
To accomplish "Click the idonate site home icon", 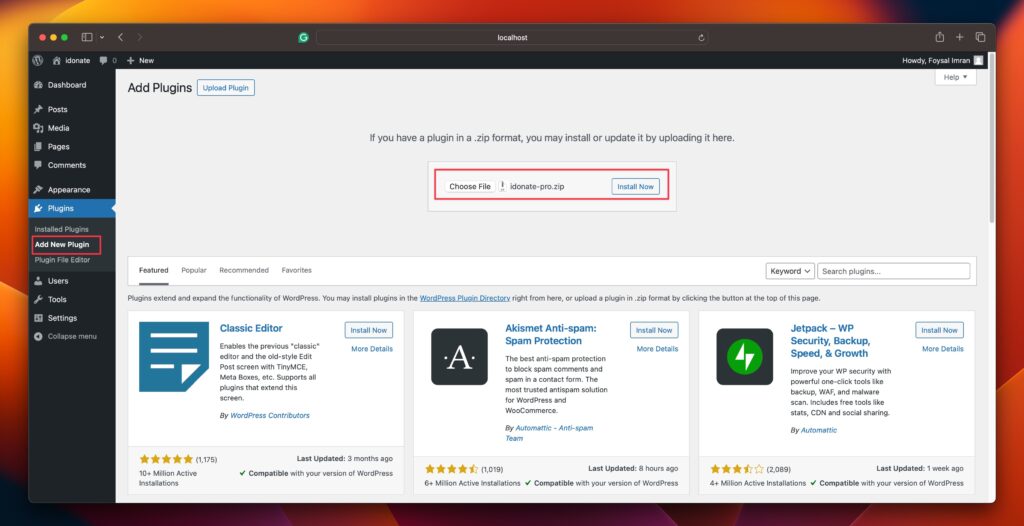I will coord(57,60).
